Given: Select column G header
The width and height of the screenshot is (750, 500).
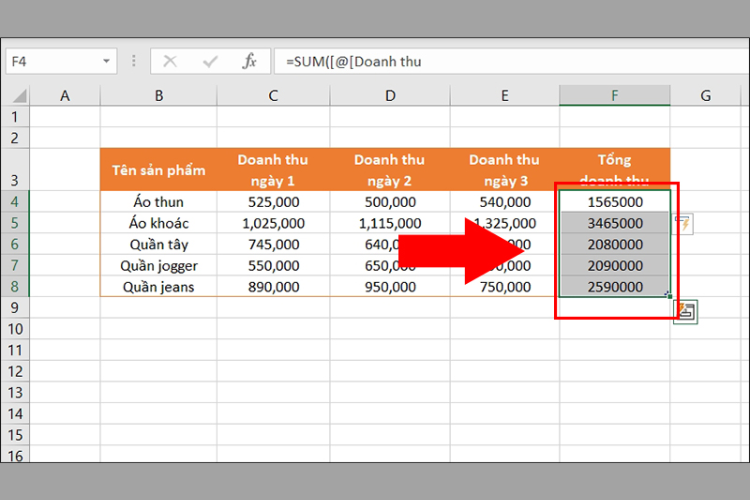Looking at the screenshot, I should (x=706, y=96).
